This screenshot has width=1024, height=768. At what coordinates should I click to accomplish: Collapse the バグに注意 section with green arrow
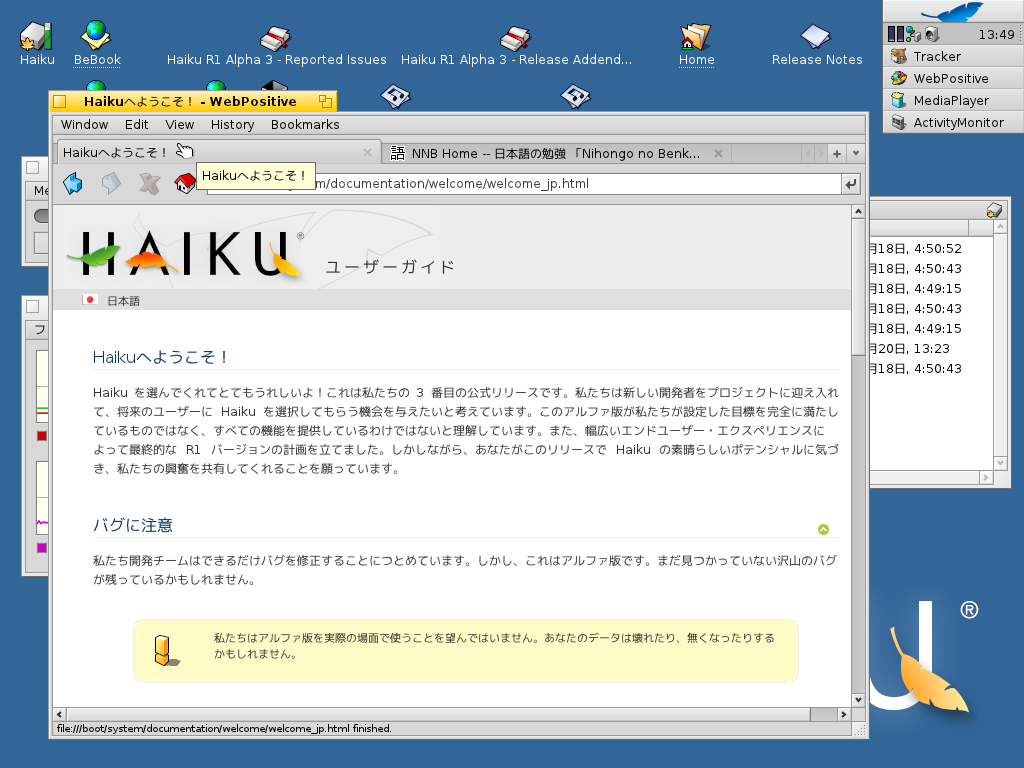click(823, 530)
